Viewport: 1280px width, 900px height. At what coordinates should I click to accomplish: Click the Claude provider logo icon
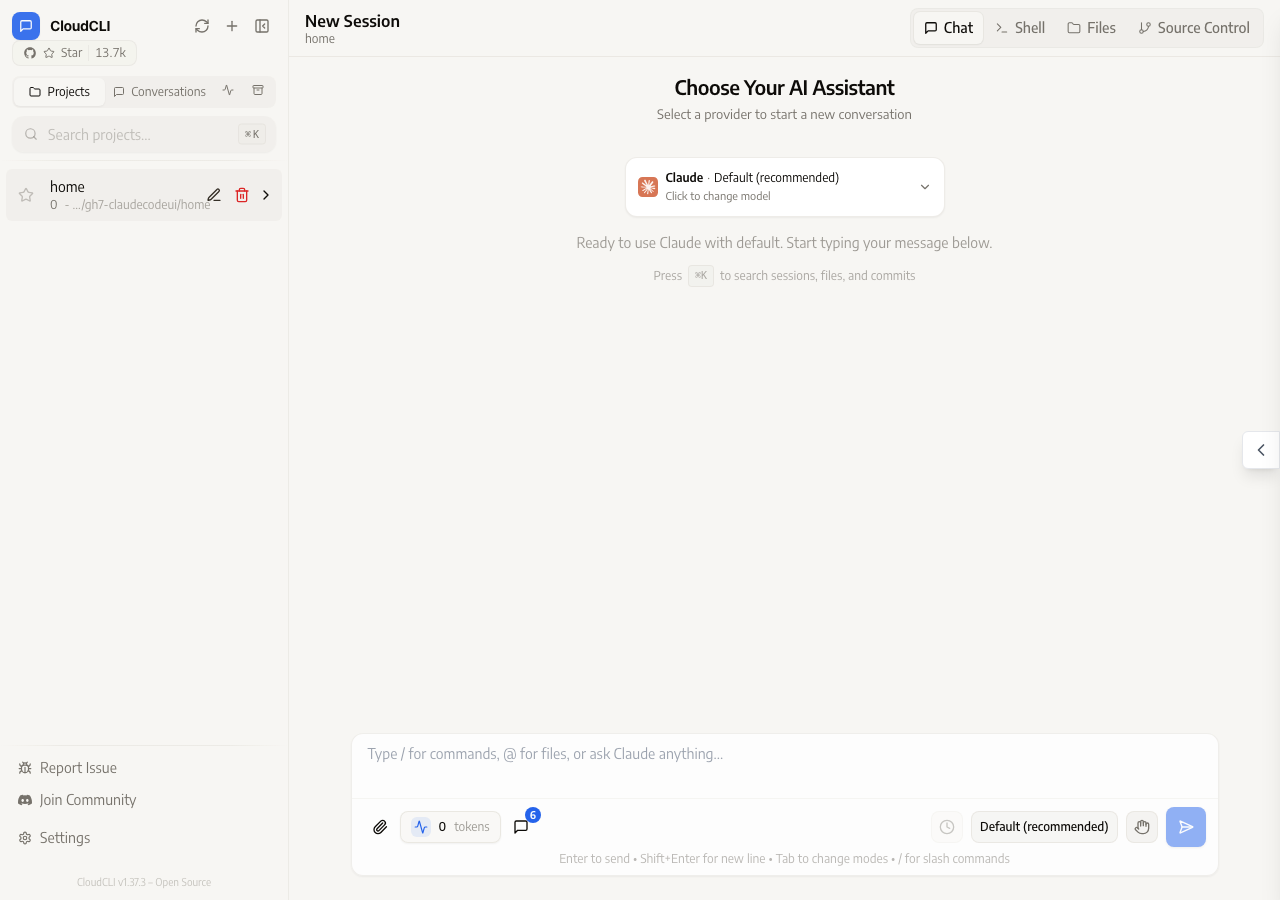(x=648, y=187)
